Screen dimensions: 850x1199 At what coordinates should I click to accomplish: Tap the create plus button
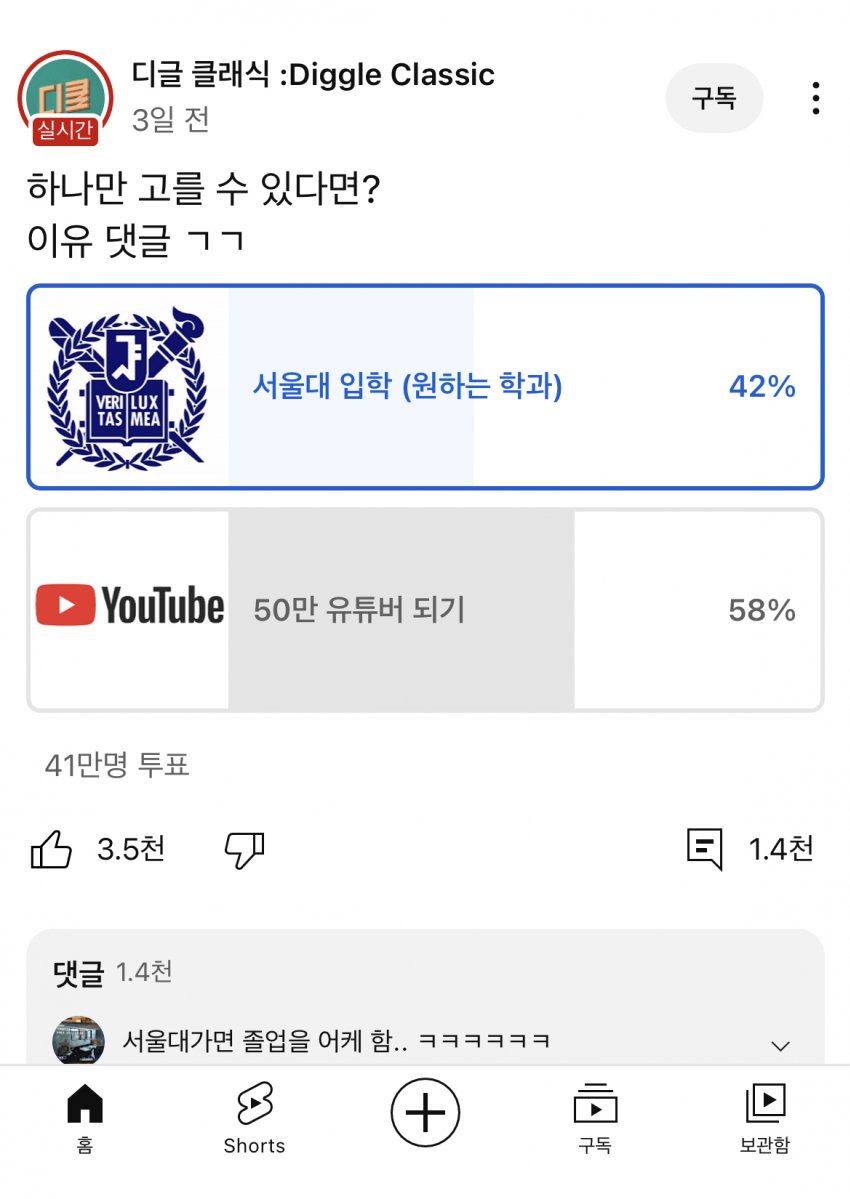[x=425, y=1111]
